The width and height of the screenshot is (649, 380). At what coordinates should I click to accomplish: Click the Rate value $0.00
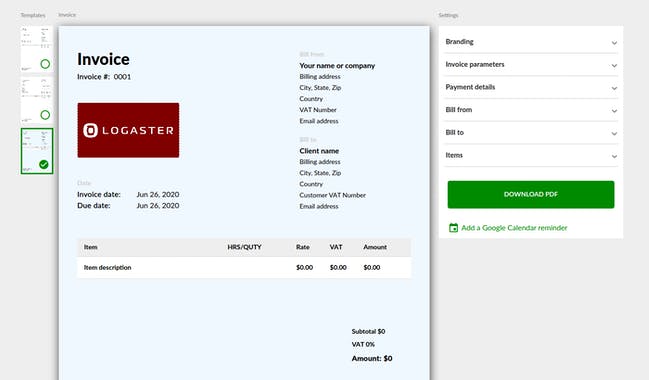[305, 267]
